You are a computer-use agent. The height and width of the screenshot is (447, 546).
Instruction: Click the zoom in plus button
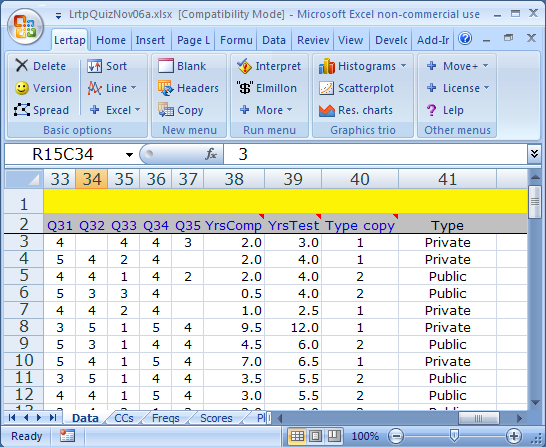click(514, 436)
